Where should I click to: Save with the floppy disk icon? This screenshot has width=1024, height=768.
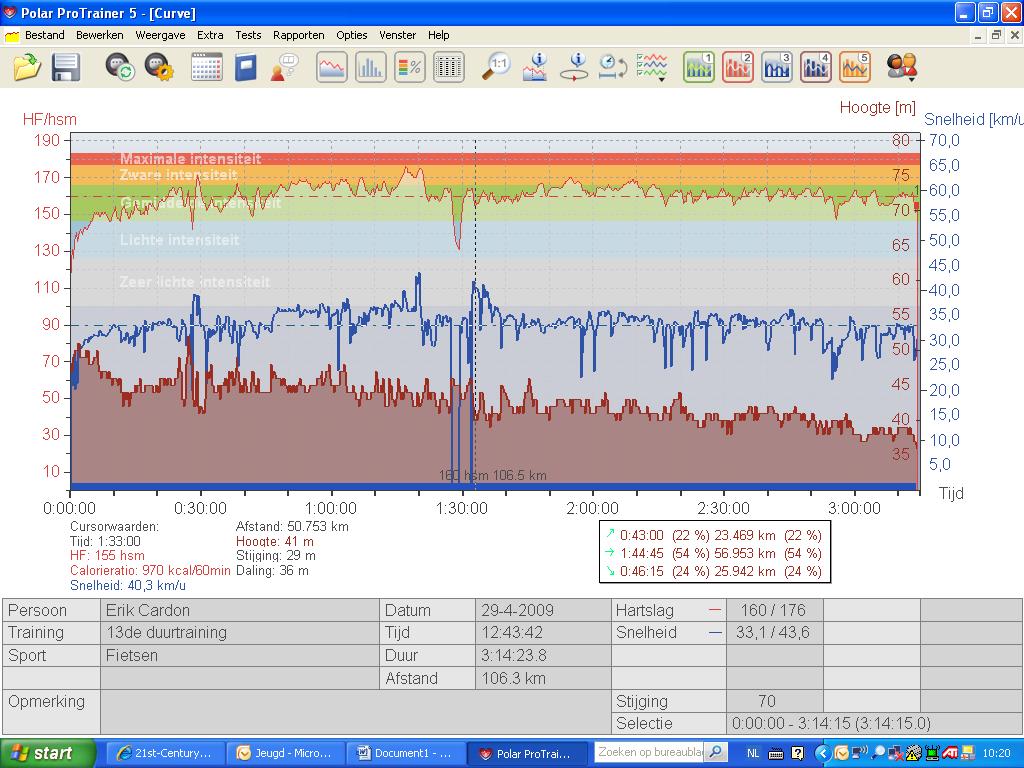click(x=65, y=67)
